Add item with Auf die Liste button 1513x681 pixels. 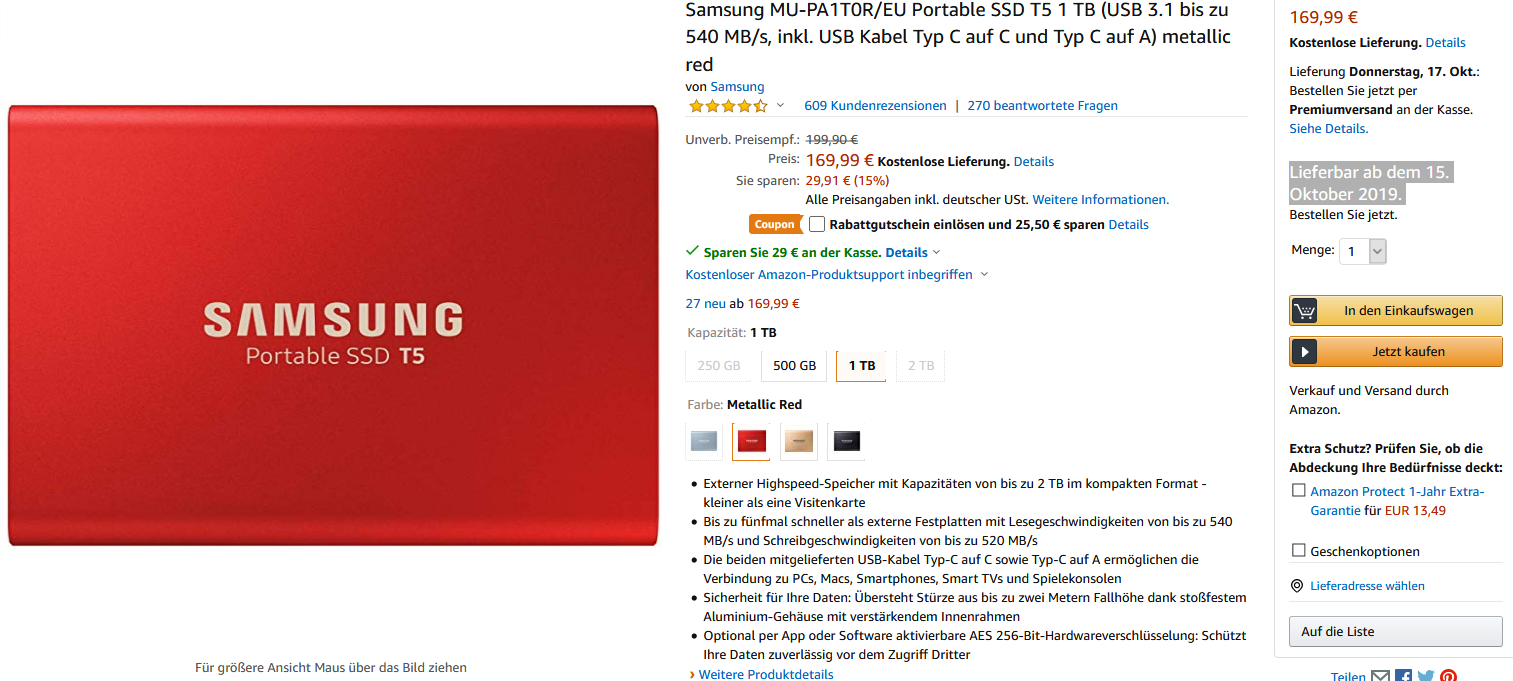tap(1395, 631)
